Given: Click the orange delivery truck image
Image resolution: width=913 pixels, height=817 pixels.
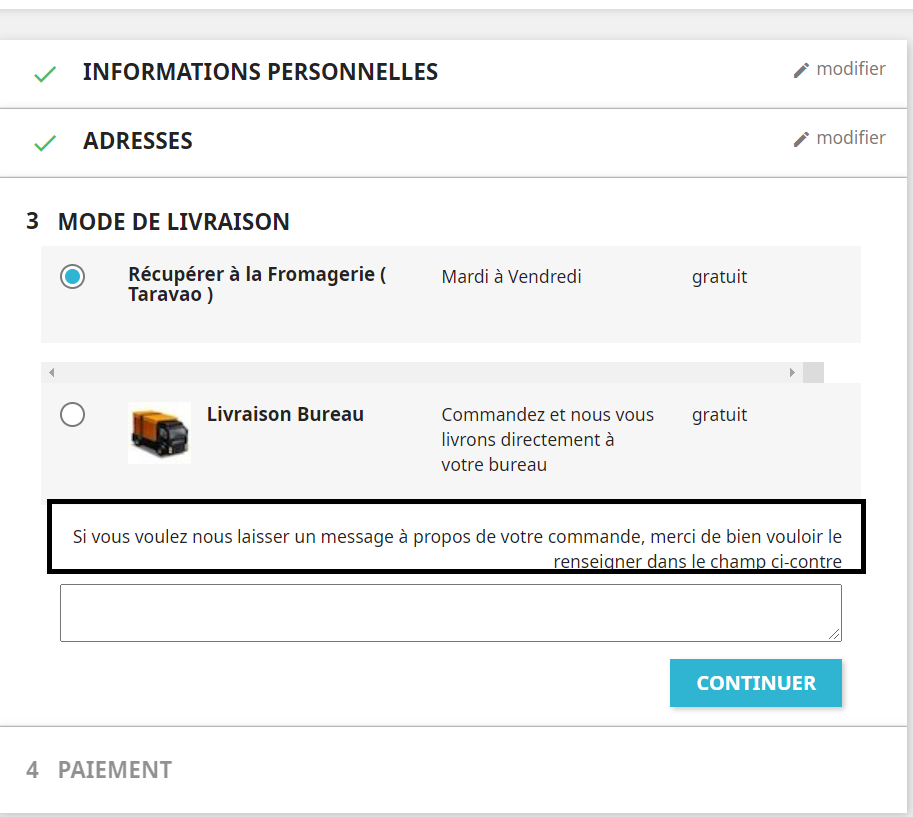Looking at the screenshot, I should (x=160, y=433).
